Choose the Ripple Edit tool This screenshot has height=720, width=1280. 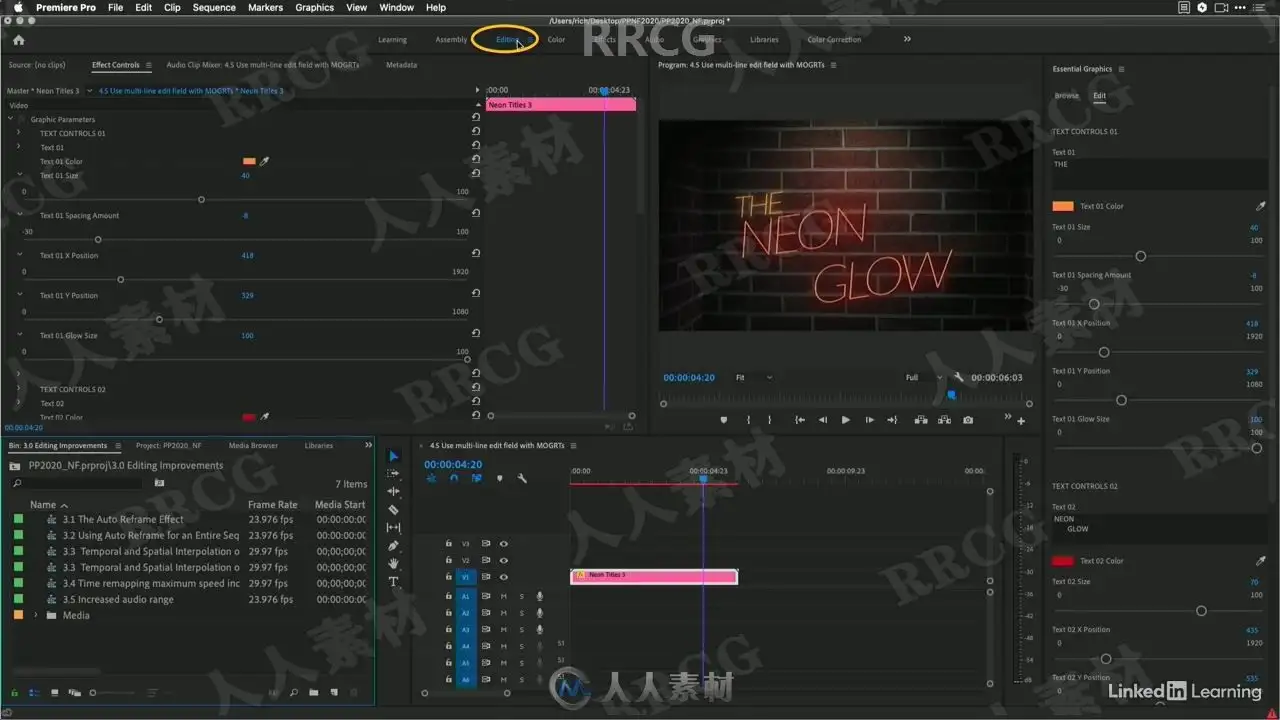tap(393, 492)
